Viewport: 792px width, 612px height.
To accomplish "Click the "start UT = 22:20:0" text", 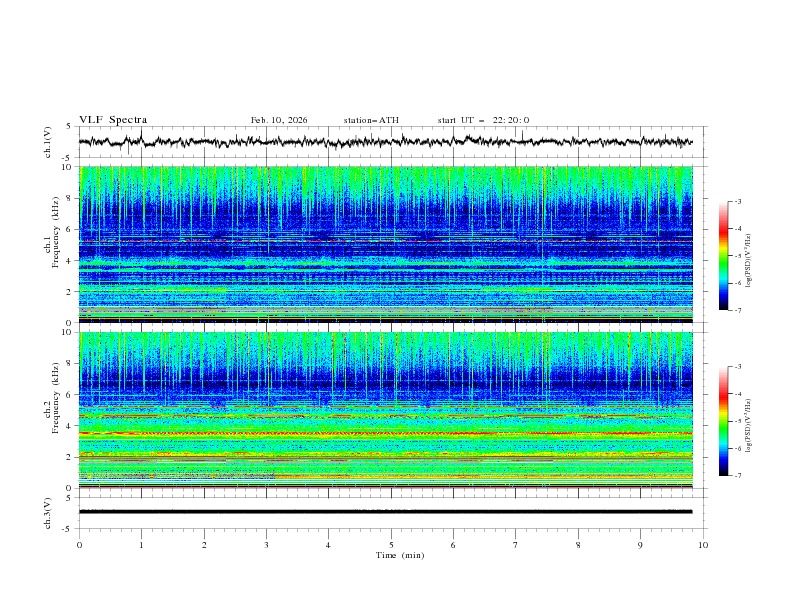I will pyautogui.click(x=483, y=120).
